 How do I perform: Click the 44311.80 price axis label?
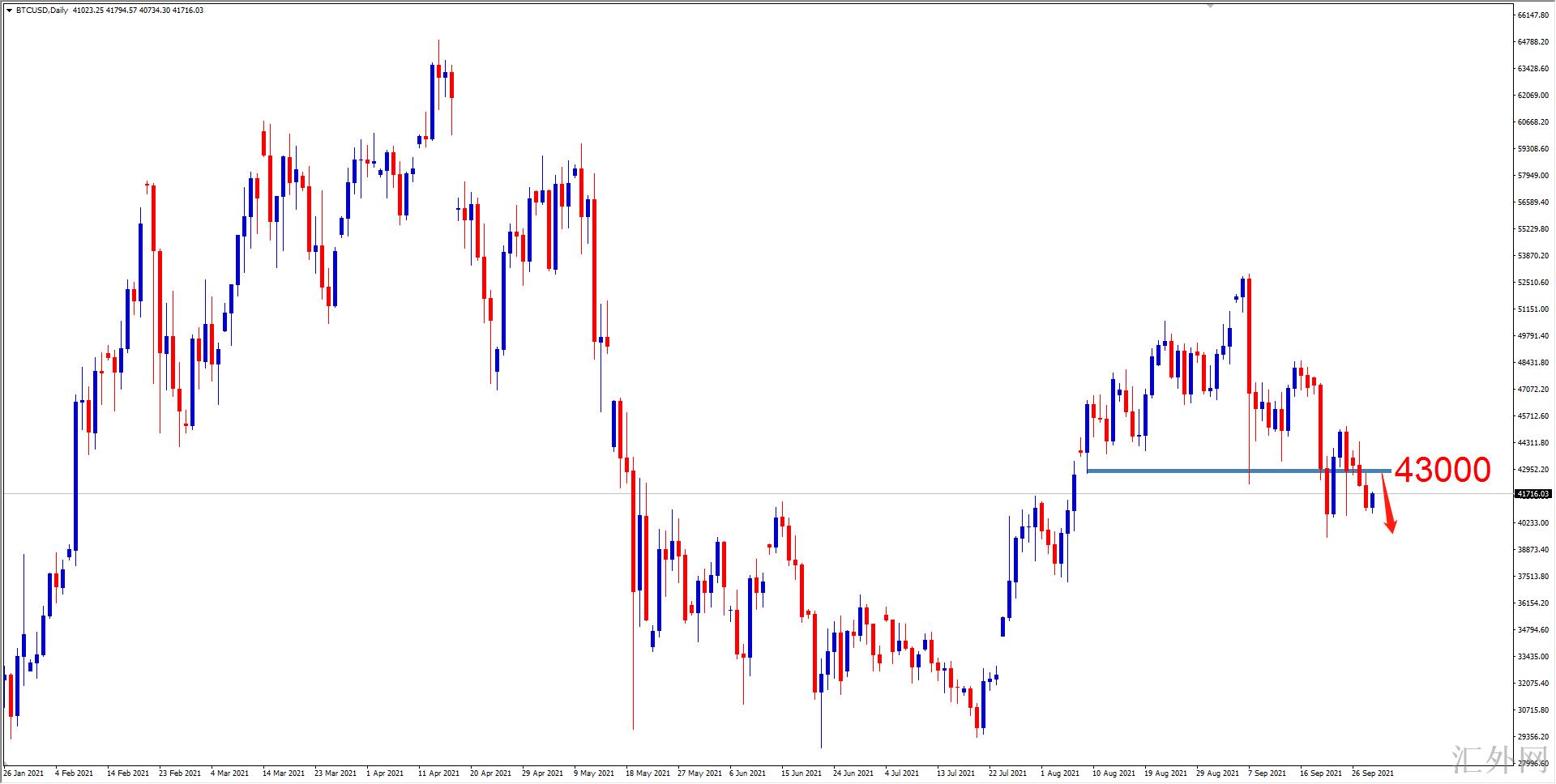1533,443
